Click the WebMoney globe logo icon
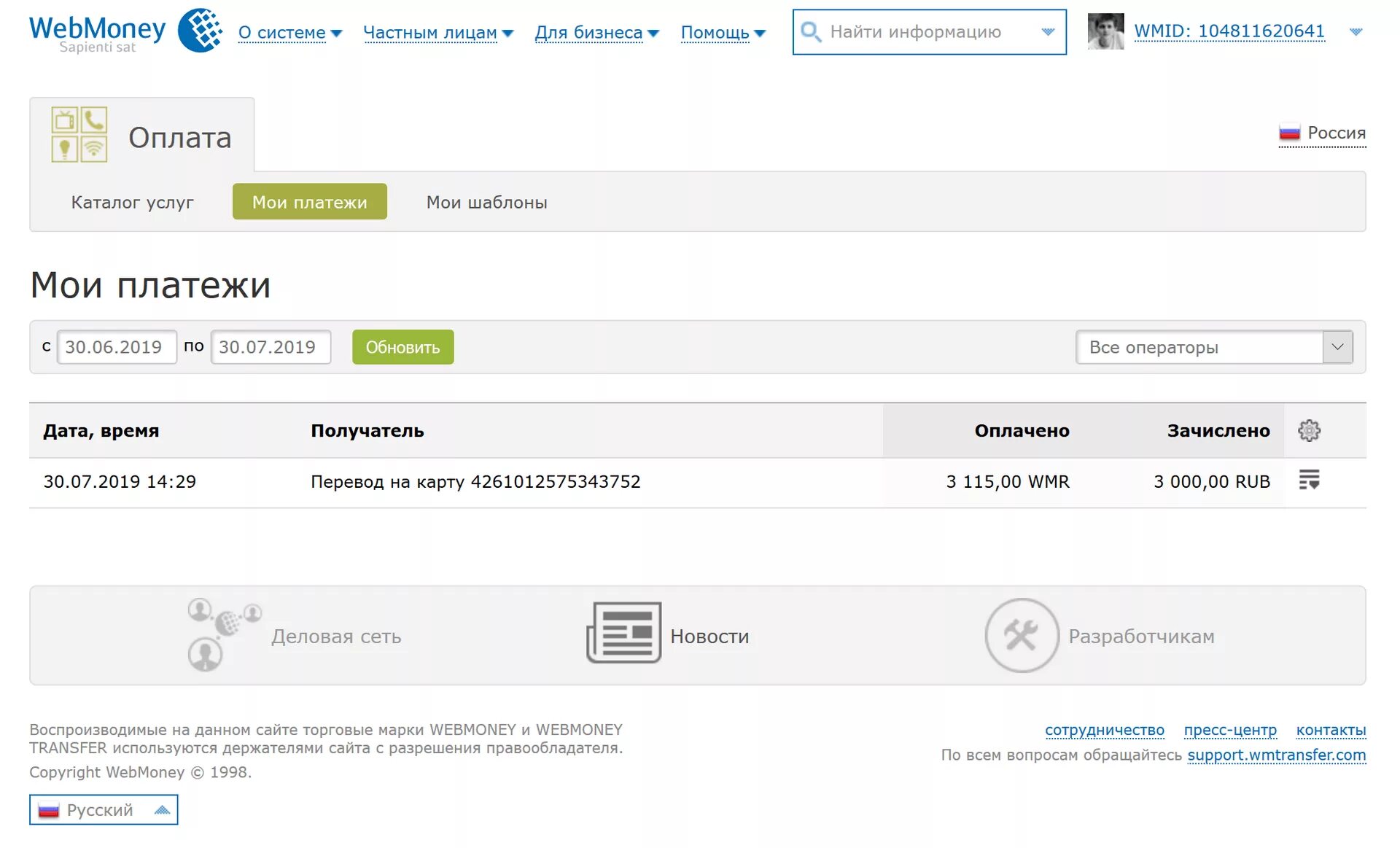Image resolution: width=1400 pixels, height=848 pixels. coord(201,31)
